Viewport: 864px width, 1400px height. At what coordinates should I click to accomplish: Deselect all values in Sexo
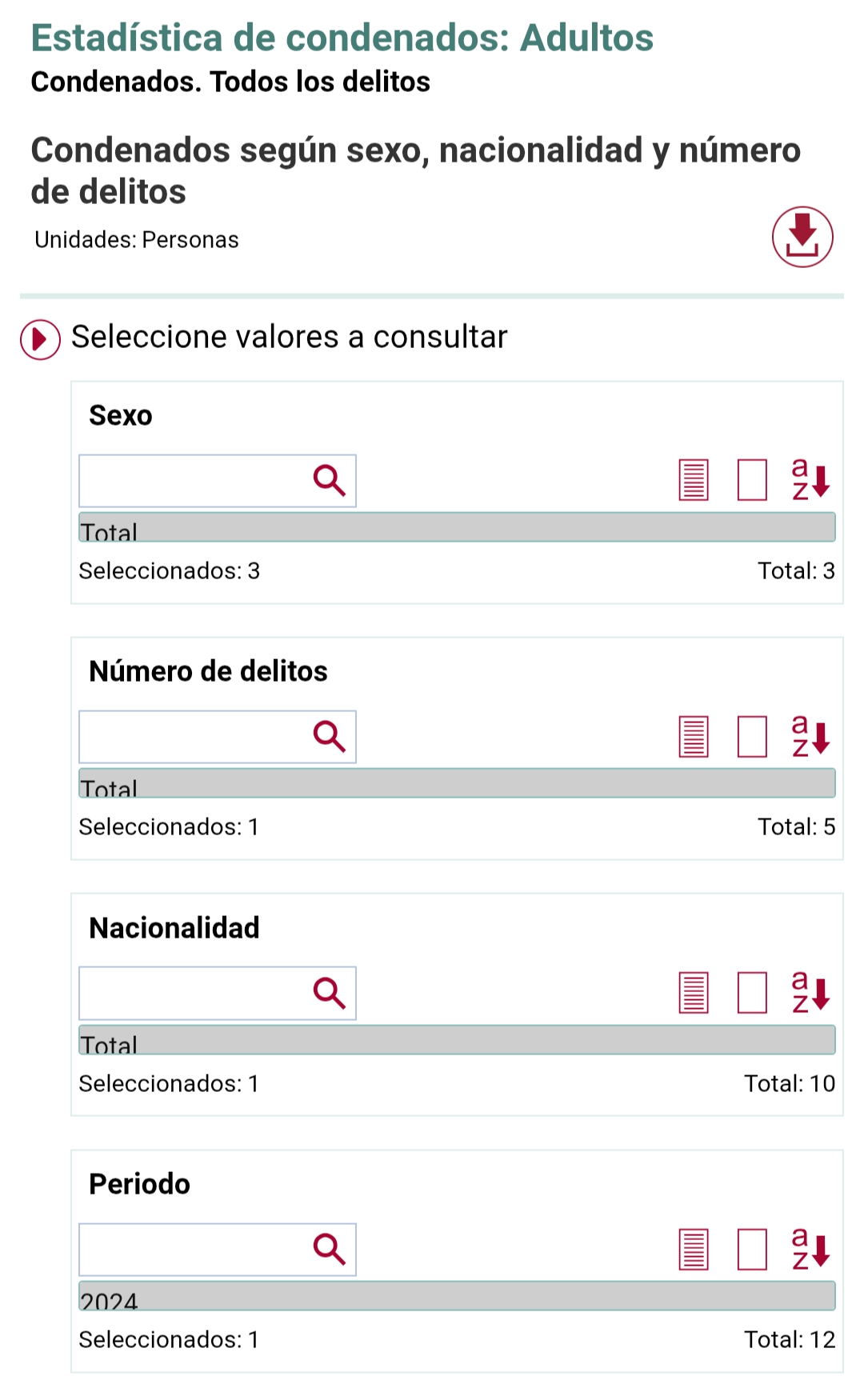[751, 480]
